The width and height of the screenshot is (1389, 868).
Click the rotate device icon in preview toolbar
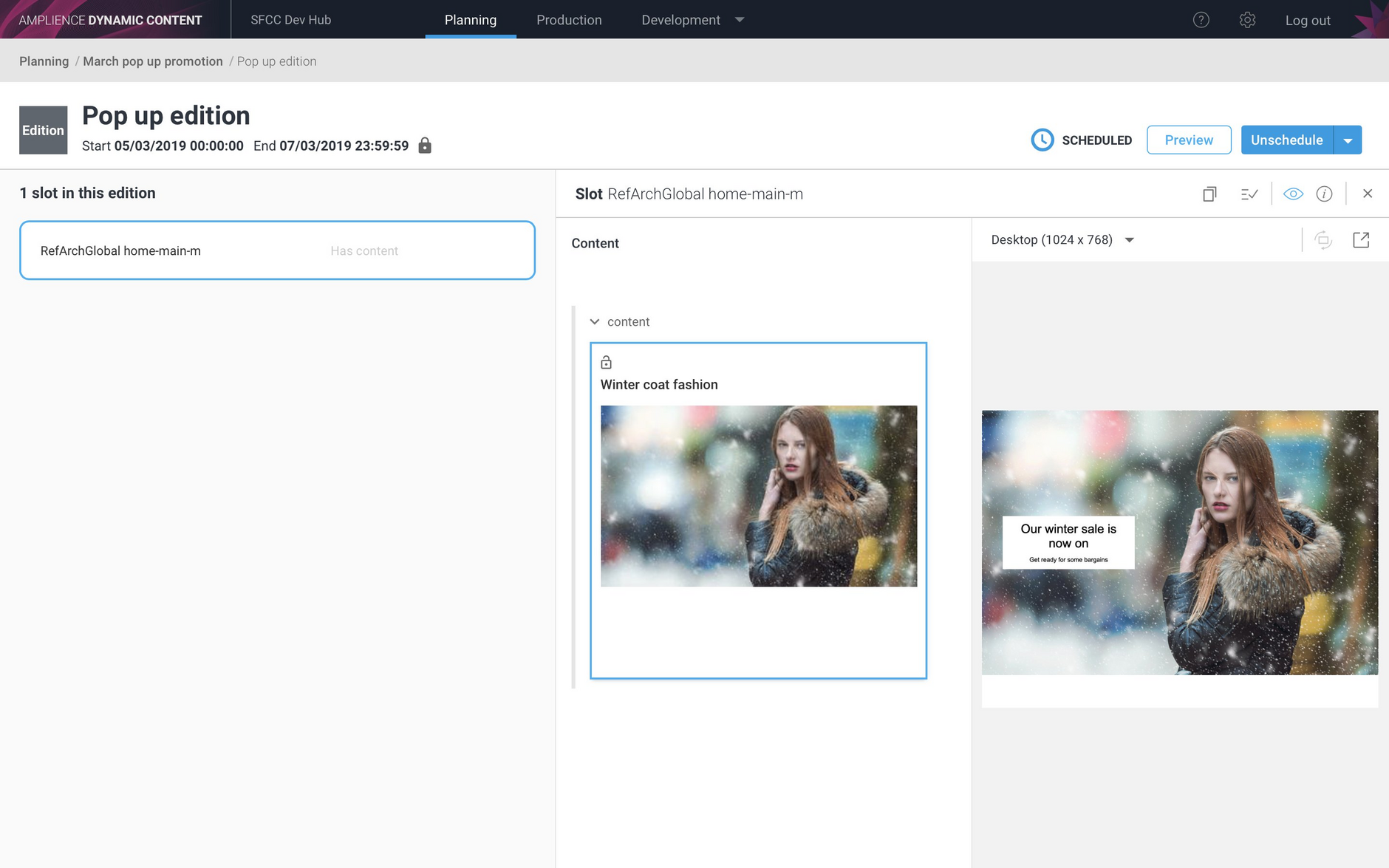tap(1323, 240)
